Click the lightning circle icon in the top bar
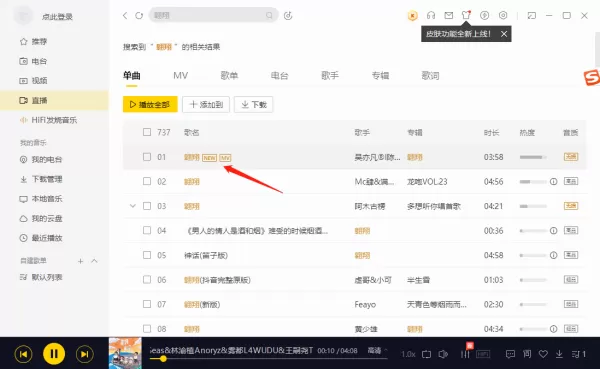 [x=484, y=15]
